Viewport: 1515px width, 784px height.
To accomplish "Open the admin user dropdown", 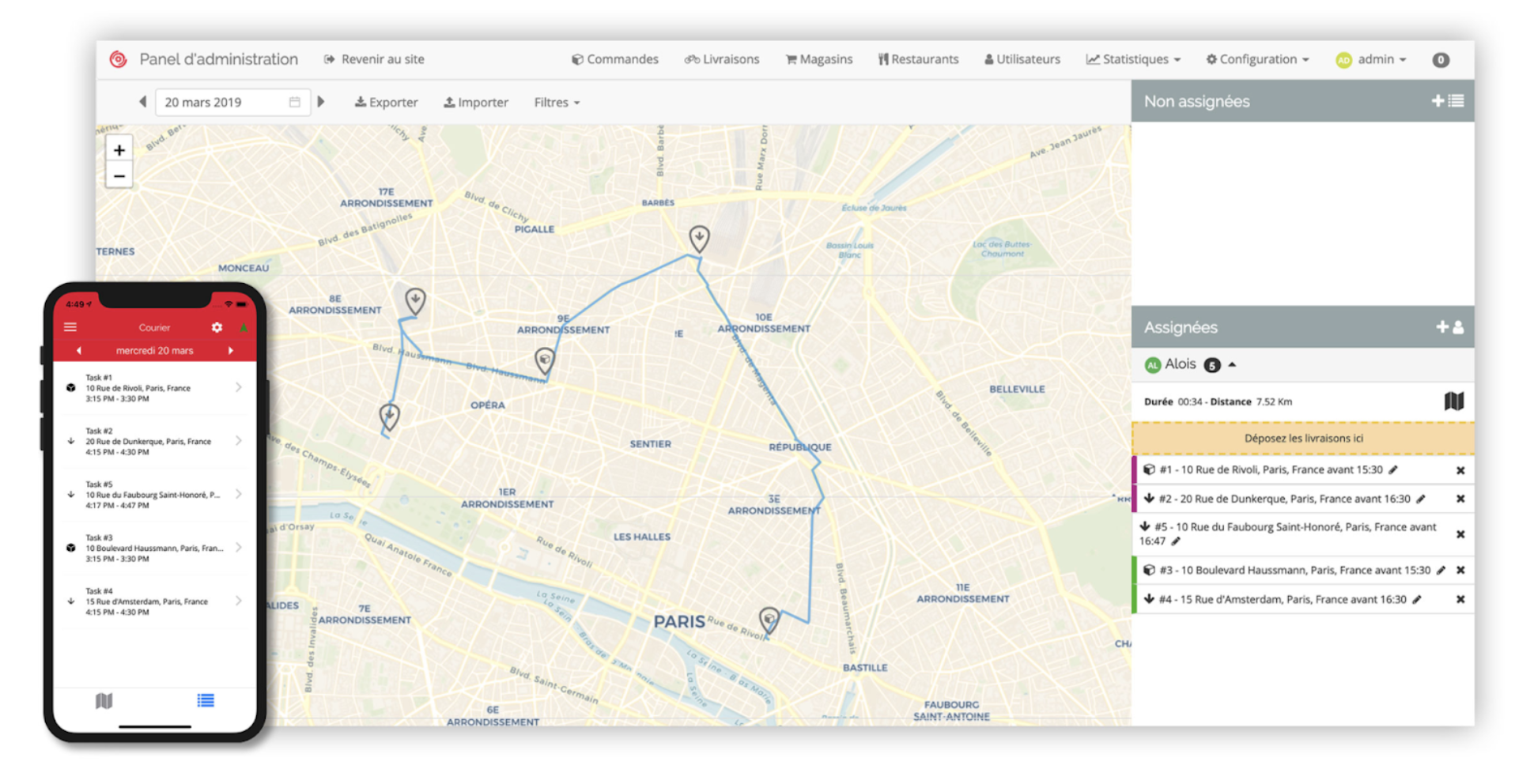I will point(1371,59).
